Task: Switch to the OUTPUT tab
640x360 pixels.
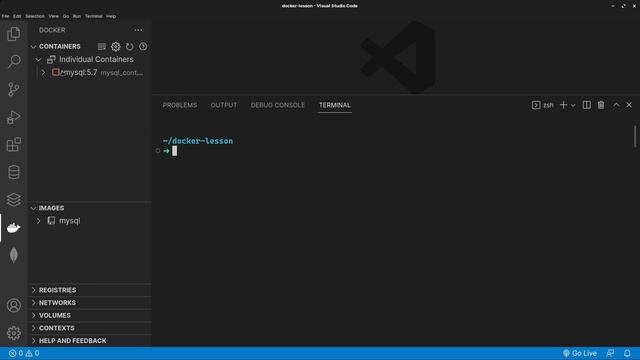Action: point(224,105)
